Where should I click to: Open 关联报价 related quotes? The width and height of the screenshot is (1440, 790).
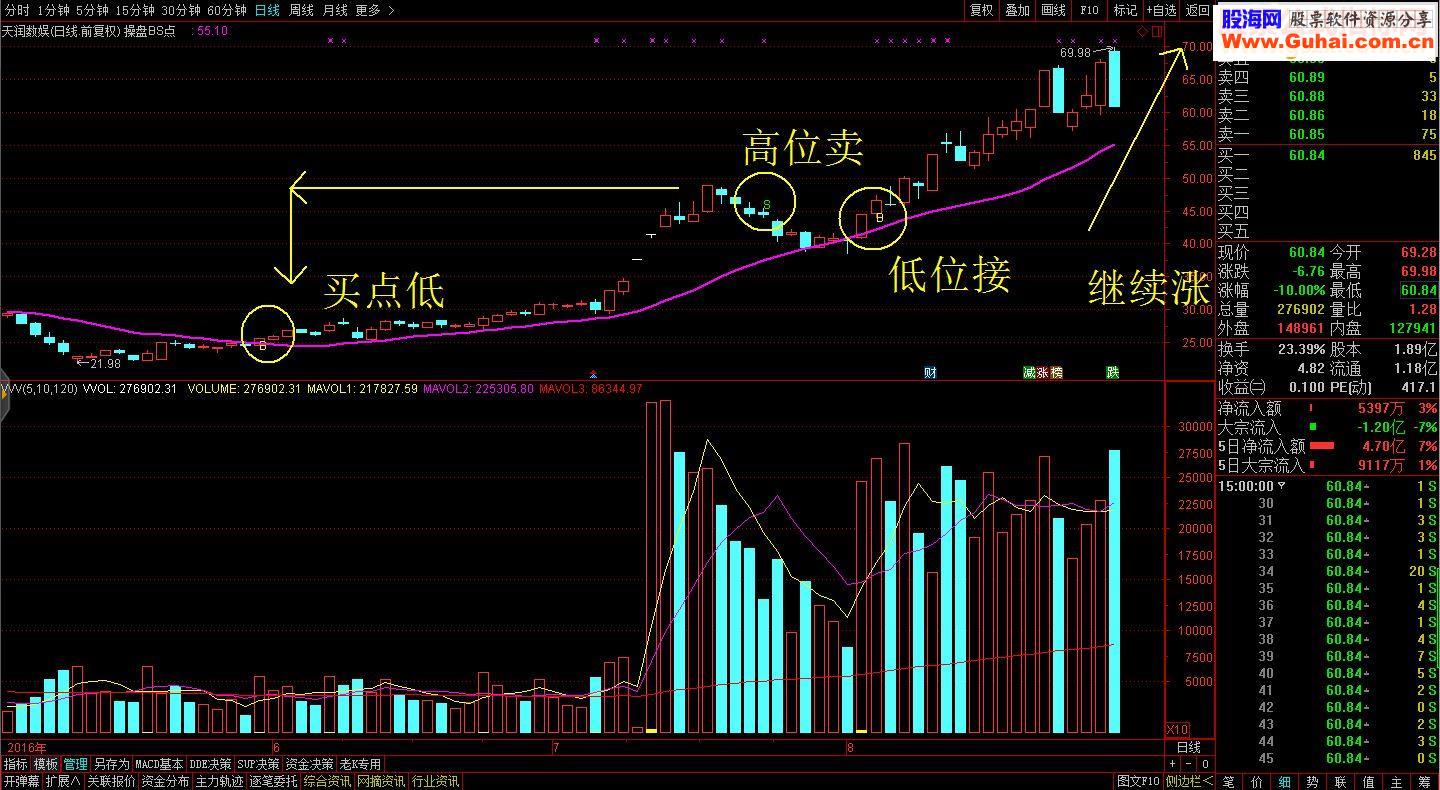pos(111,781)
